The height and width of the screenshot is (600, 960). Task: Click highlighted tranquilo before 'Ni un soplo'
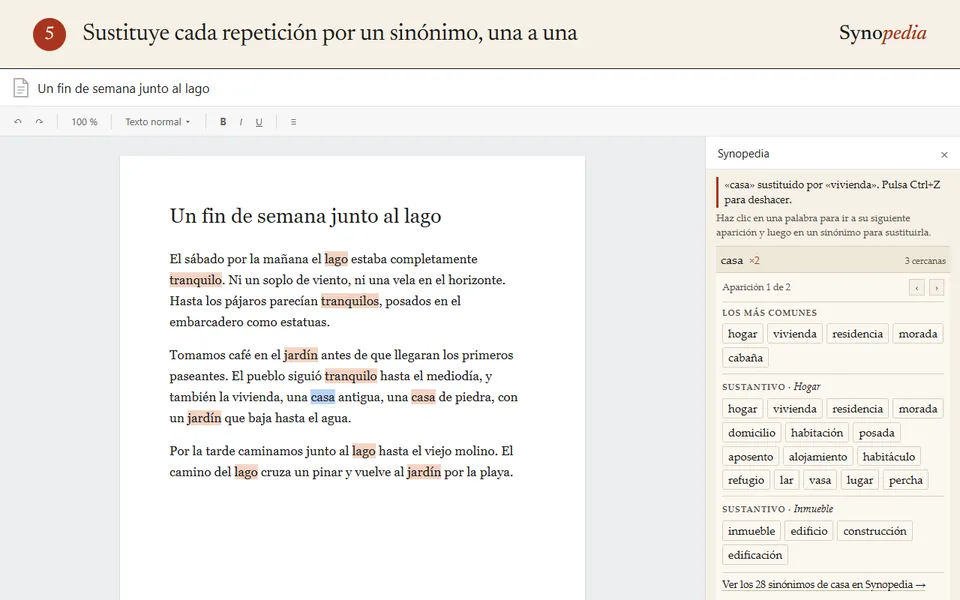(x=195, y=280)
